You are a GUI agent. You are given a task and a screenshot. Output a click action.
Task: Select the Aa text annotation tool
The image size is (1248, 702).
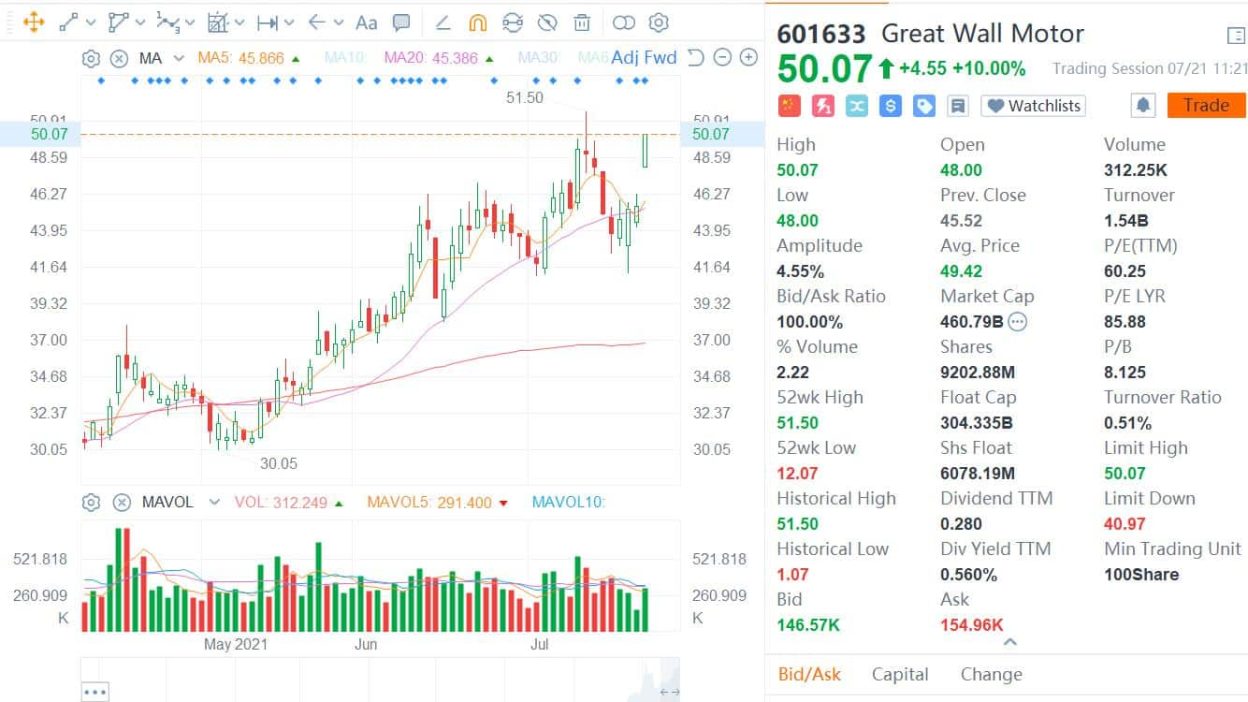click(x=366, y=22)
